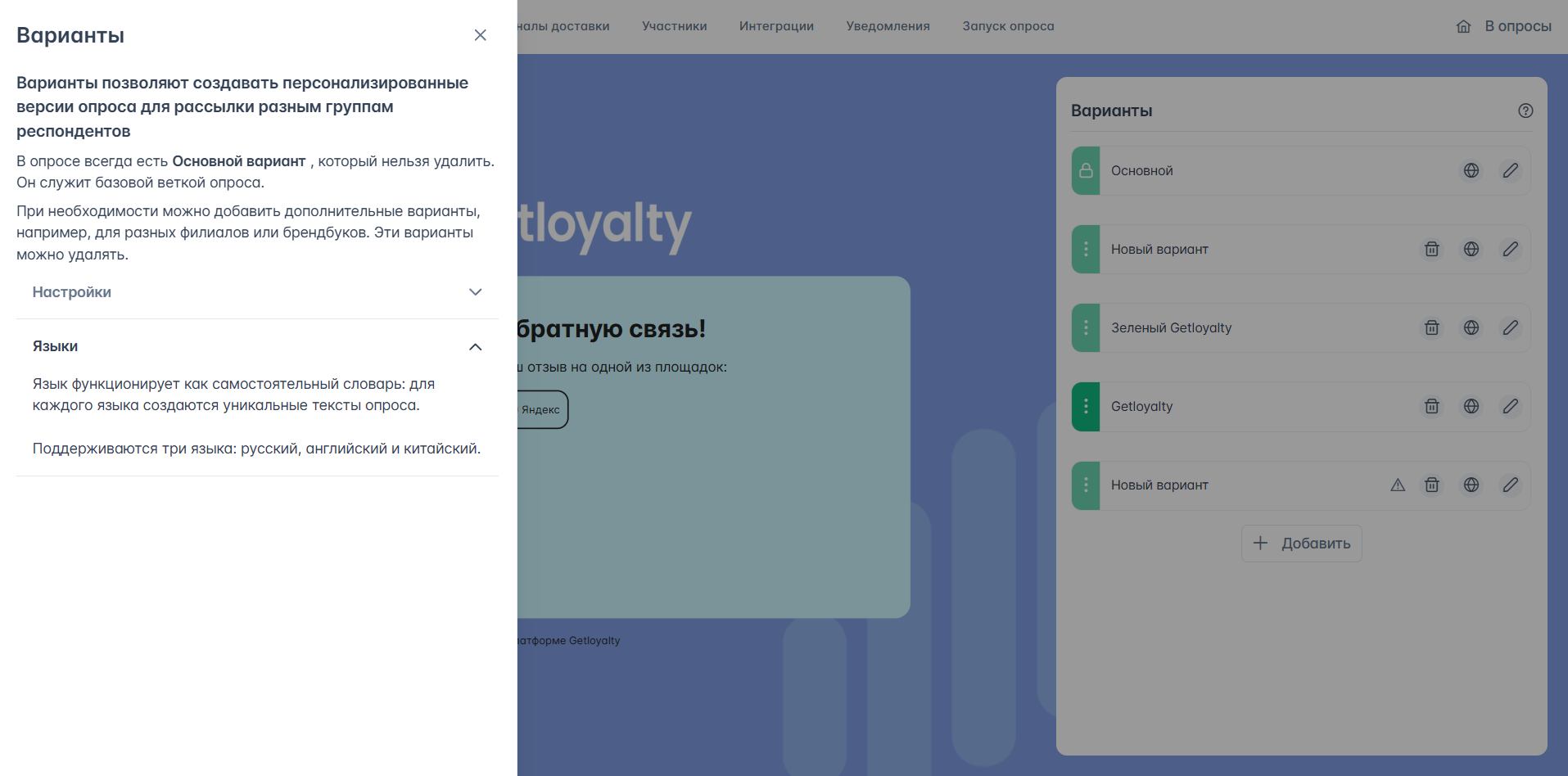Click the В опросы link
Screen dimensions: 1568x776
[x=1518, y=26]
